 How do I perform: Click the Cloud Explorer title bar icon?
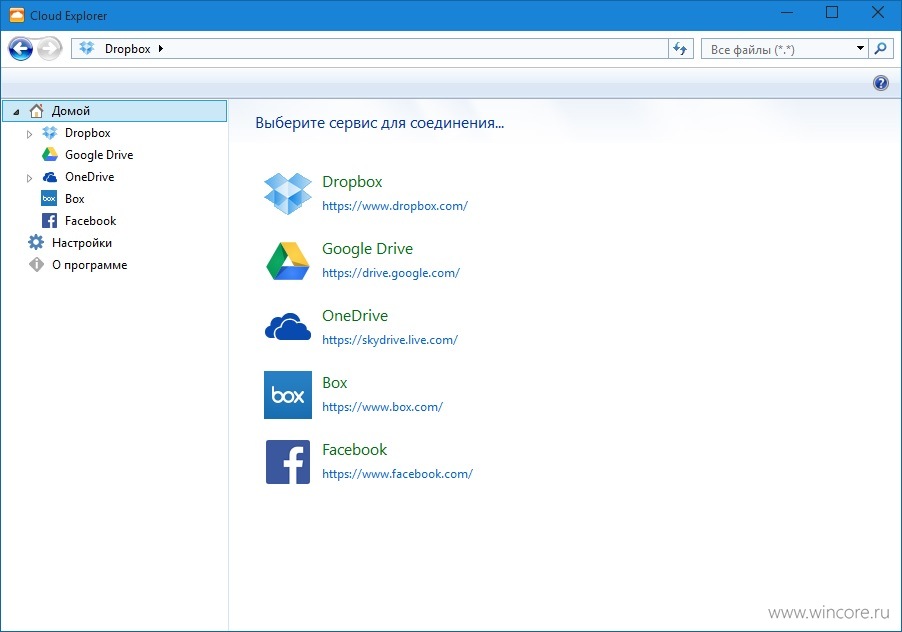[17, 16]
